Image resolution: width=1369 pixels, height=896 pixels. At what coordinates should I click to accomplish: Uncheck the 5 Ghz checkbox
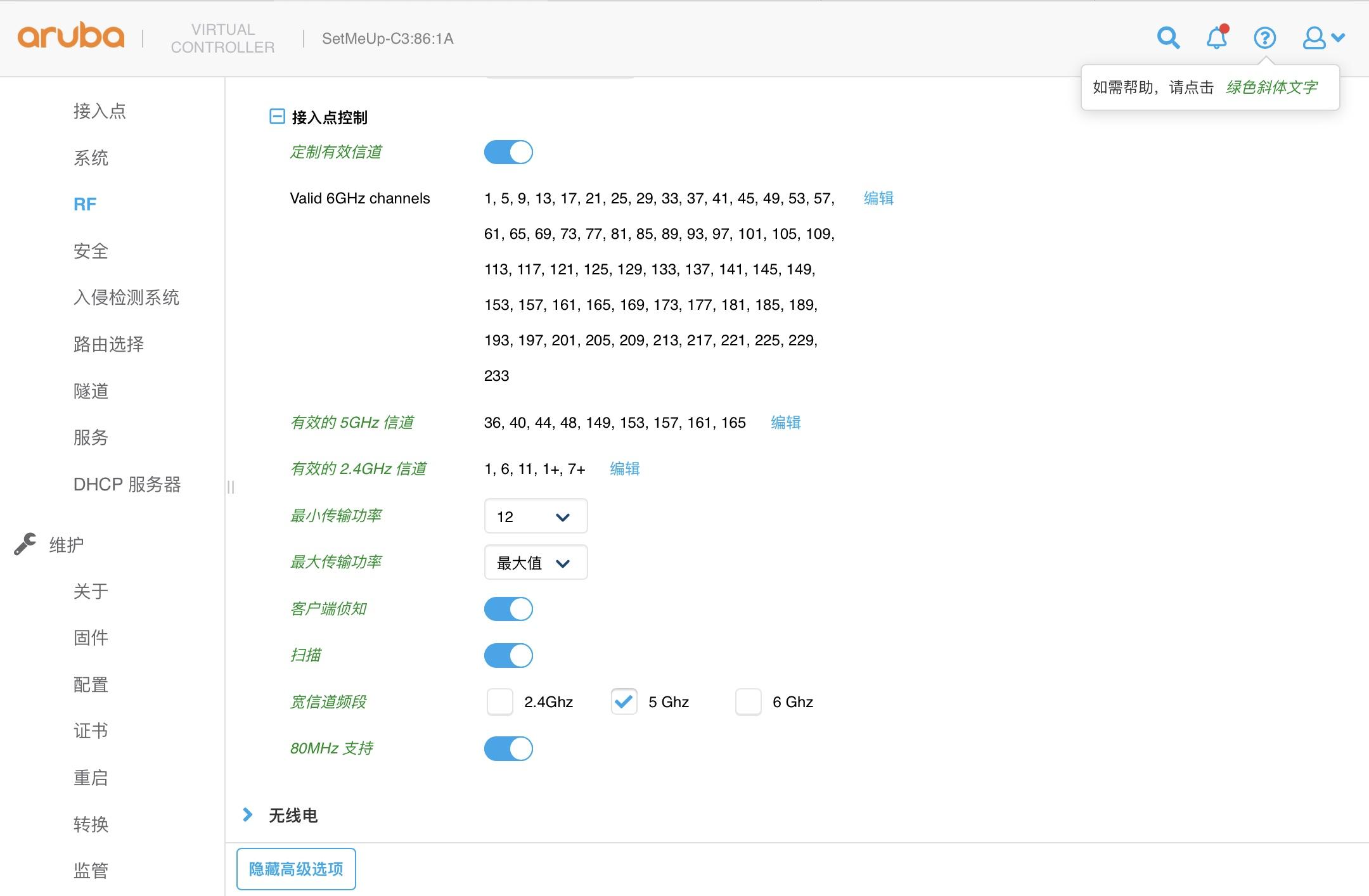tap(624, 701)
